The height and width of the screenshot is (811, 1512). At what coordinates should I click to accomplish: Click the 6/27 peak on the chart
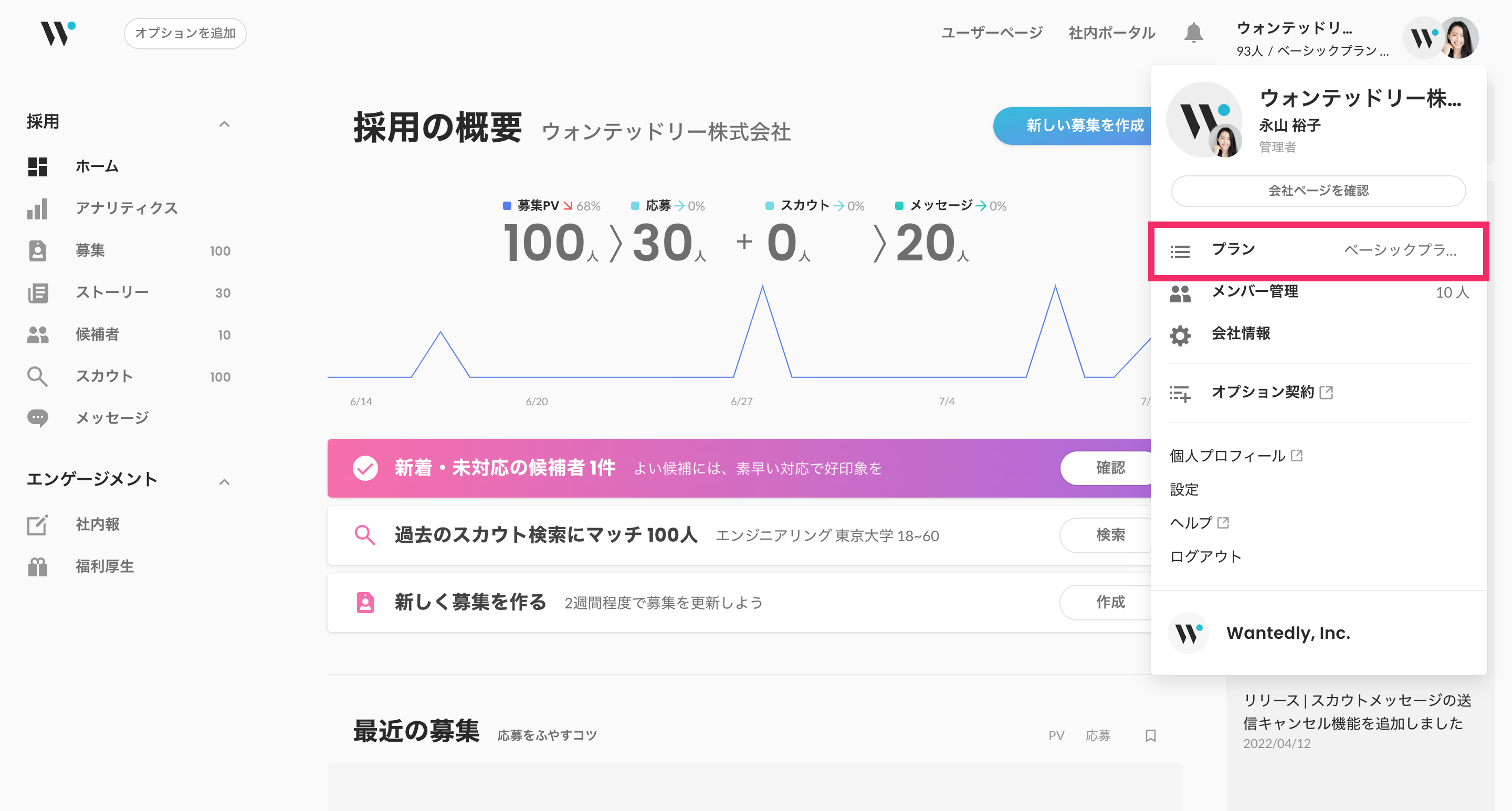pyautogui.click(x=762, y=287)
